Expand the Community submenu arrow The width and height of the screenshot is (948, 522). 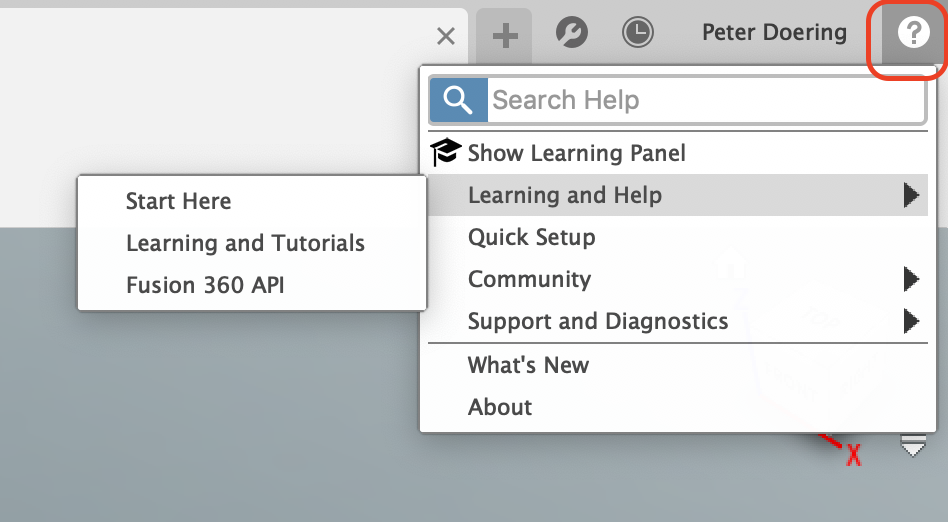click(912, 279)
